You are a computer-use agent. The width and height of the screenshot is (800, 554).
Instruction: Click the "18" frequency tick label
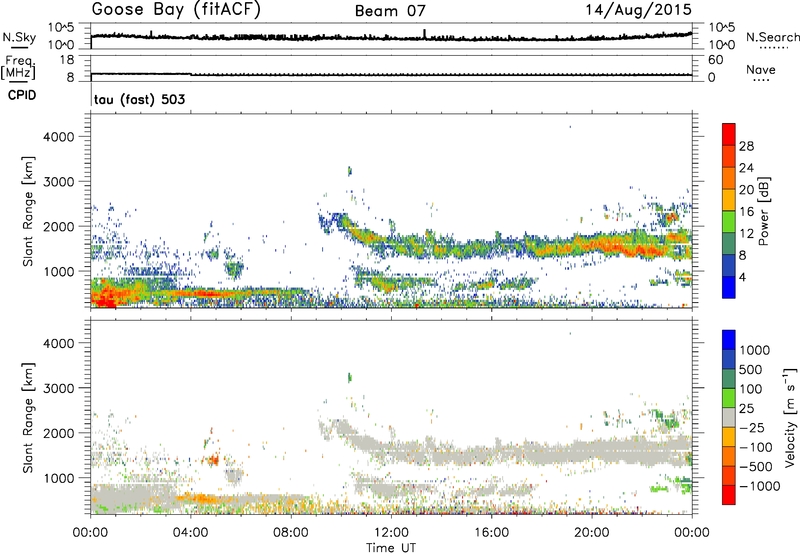67,60
